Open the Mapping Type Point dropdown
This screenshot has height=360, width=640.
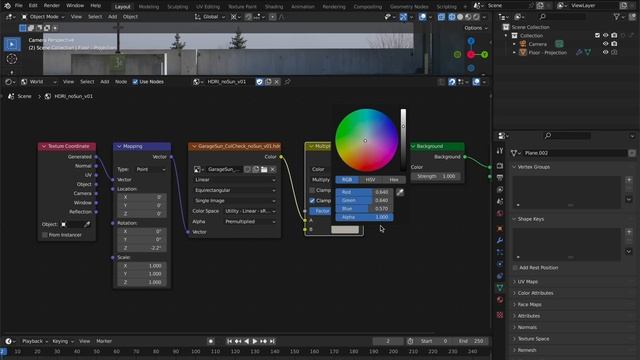pos(151,169)
